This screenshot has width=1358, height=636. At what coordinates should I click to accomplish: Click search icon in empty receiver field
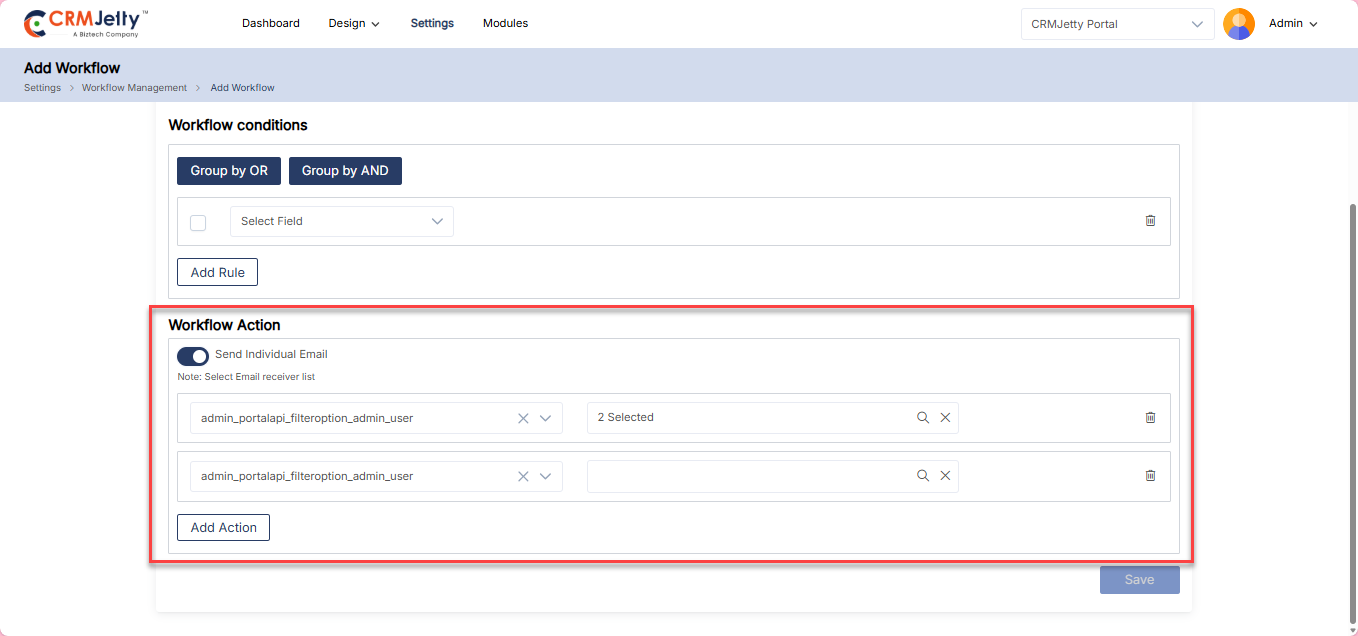(x=923, y=476)
